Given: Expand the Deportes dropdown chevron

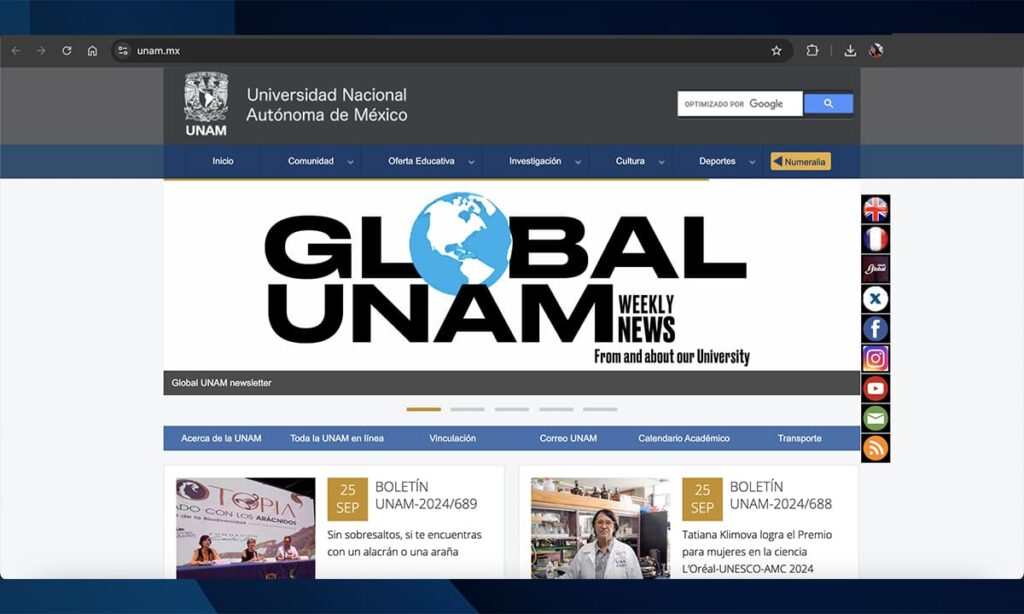Looking at the screenshot, I should click(x=752, y=163).
